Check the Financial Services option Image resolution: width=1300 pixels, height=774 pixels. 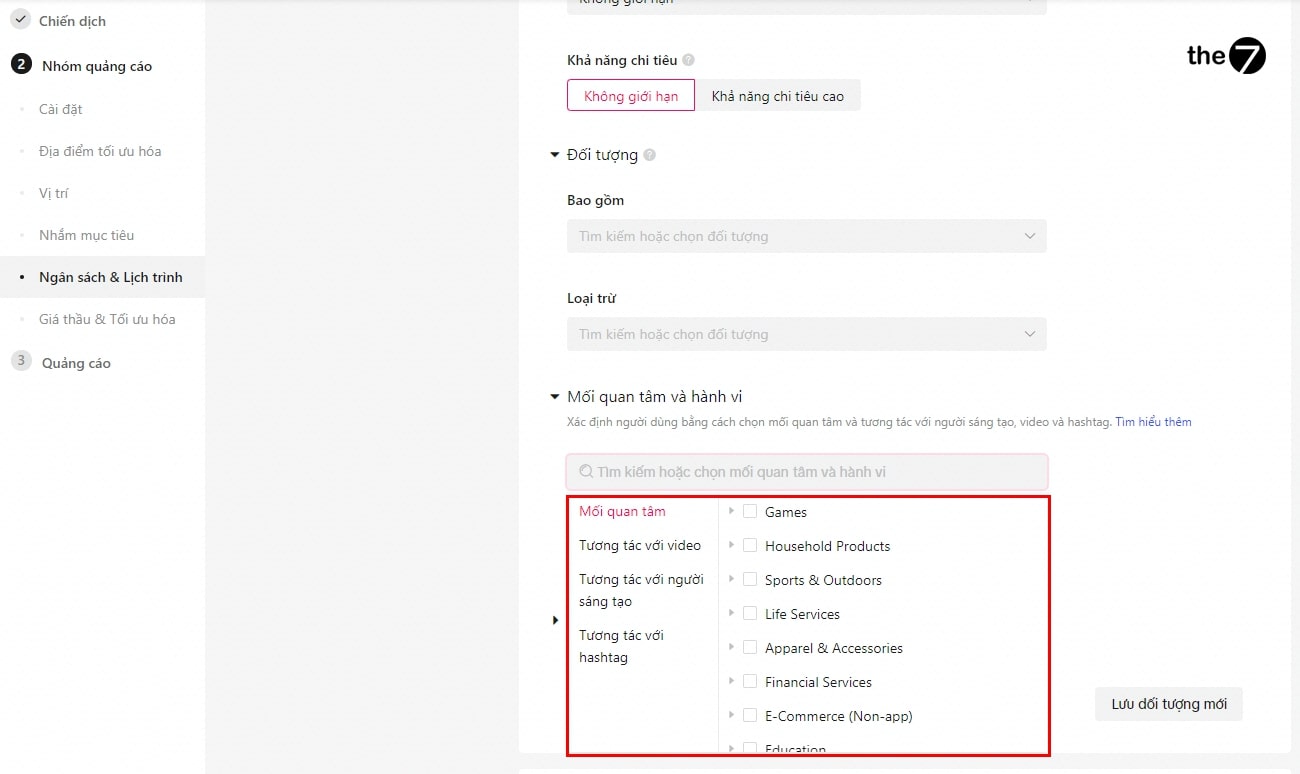pos(750,681)
